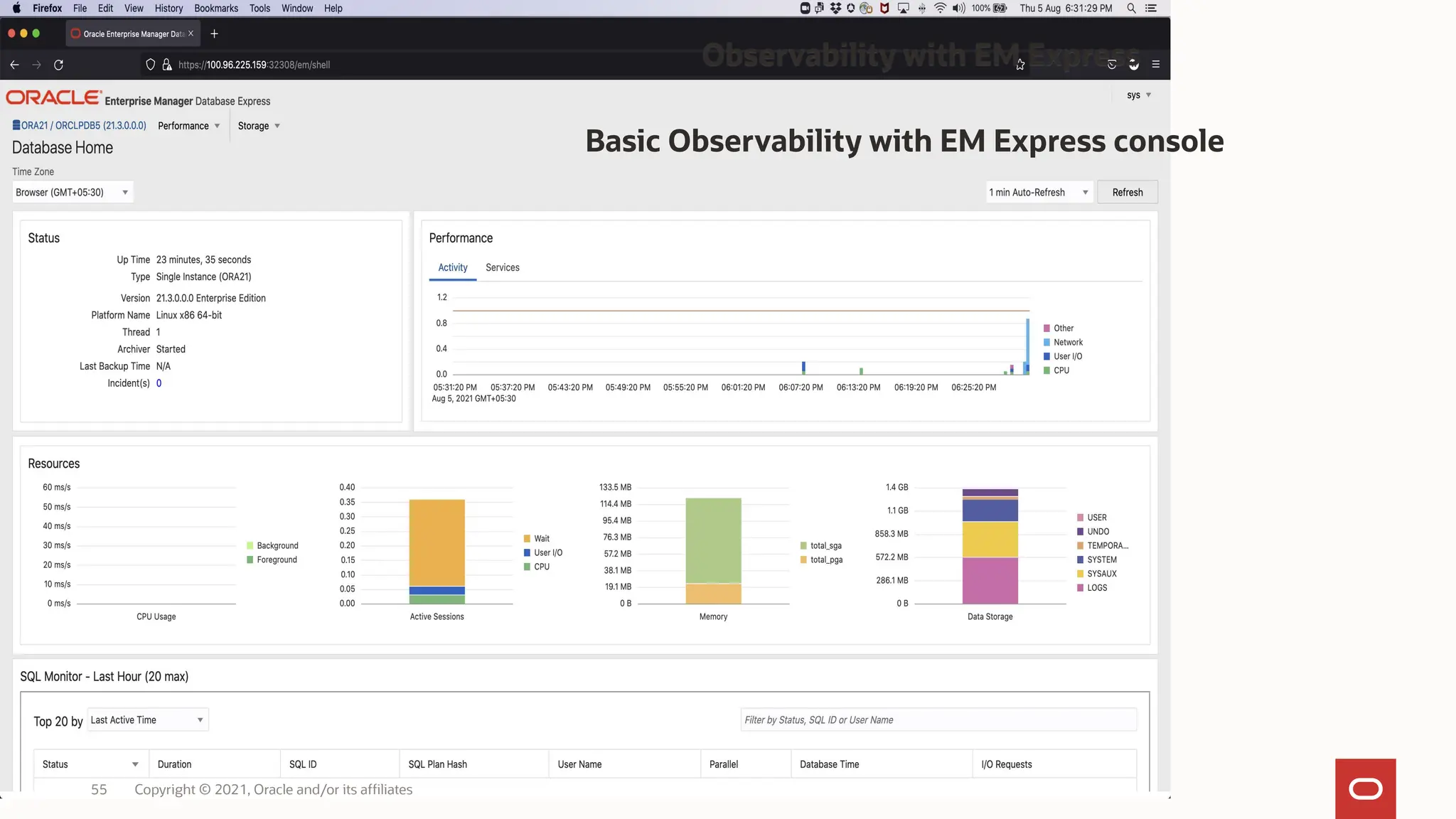
Task: Click the orange Wait bar in Active Sessions chart
Action: pyautogui.click(x=437, y=543)
